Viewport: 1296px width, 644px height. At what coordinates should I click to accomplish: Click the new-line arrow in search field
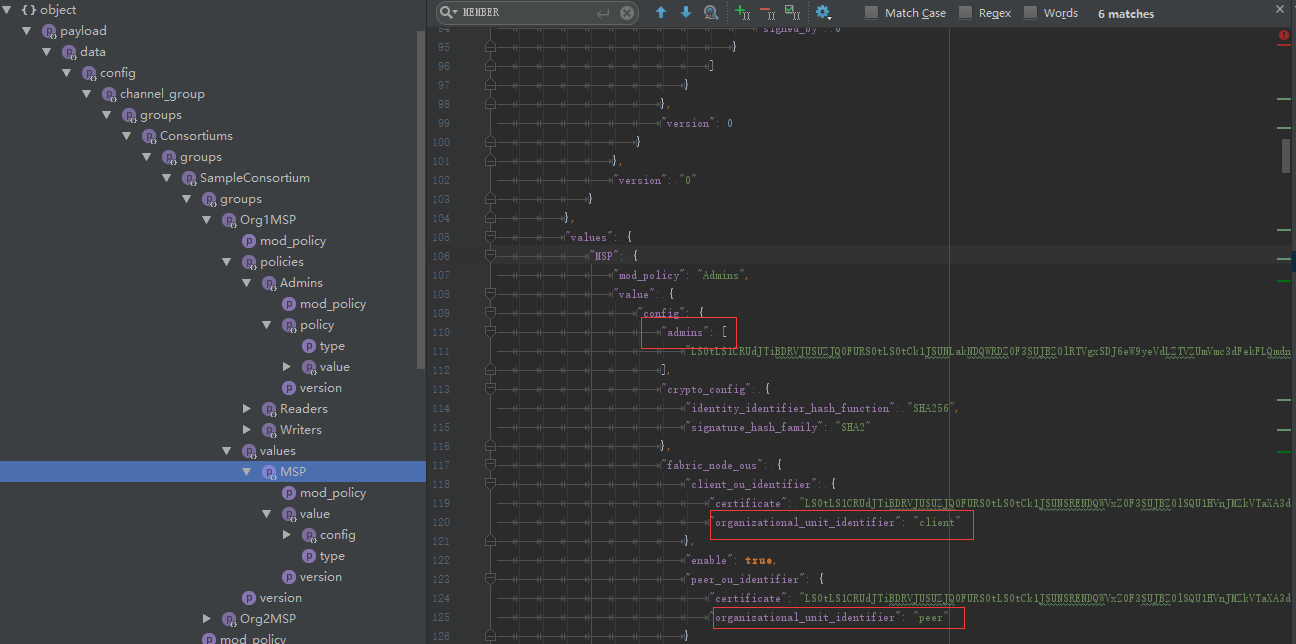point(603,13)
